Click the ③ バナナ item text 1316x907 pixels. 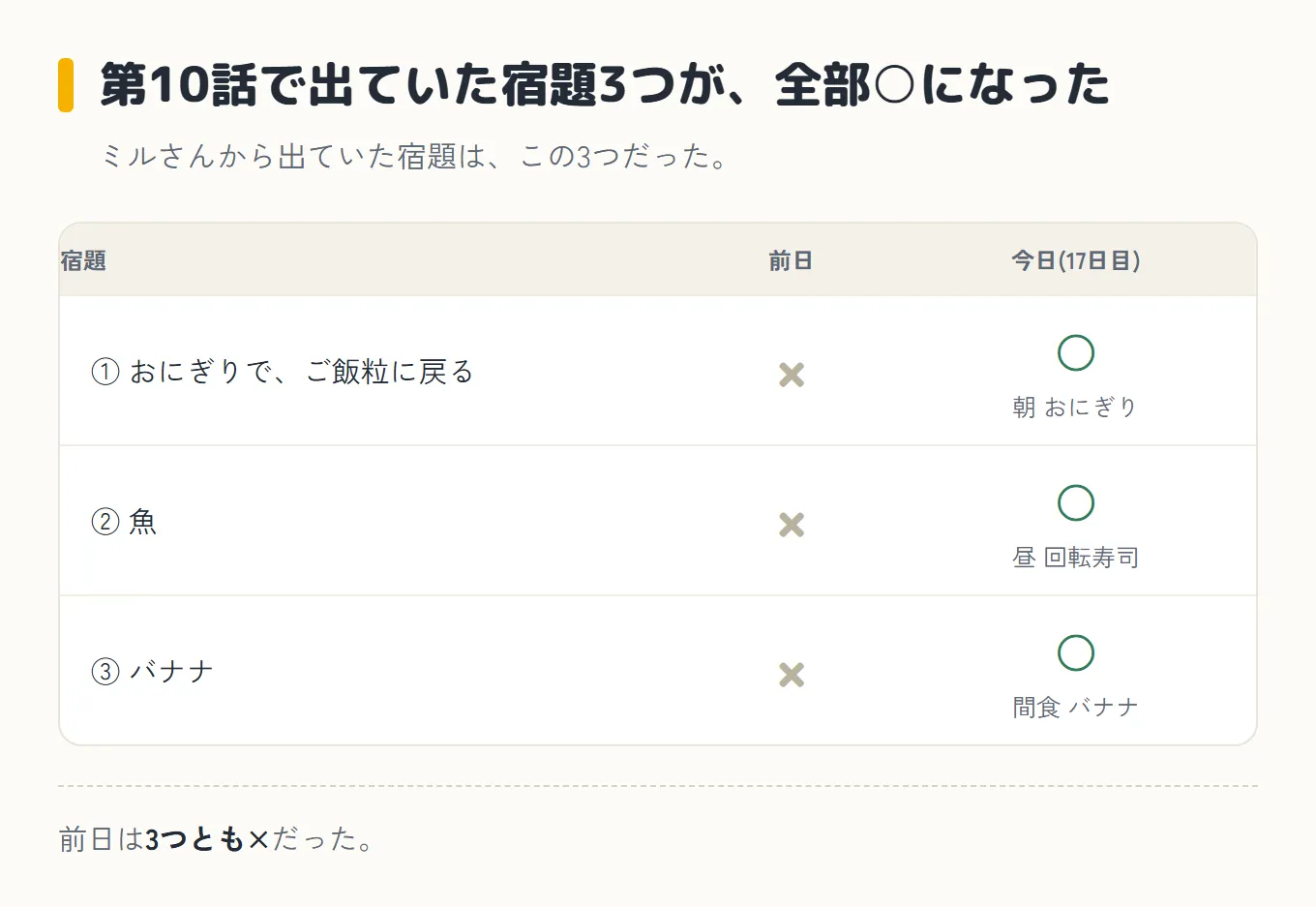click(152, 672)
